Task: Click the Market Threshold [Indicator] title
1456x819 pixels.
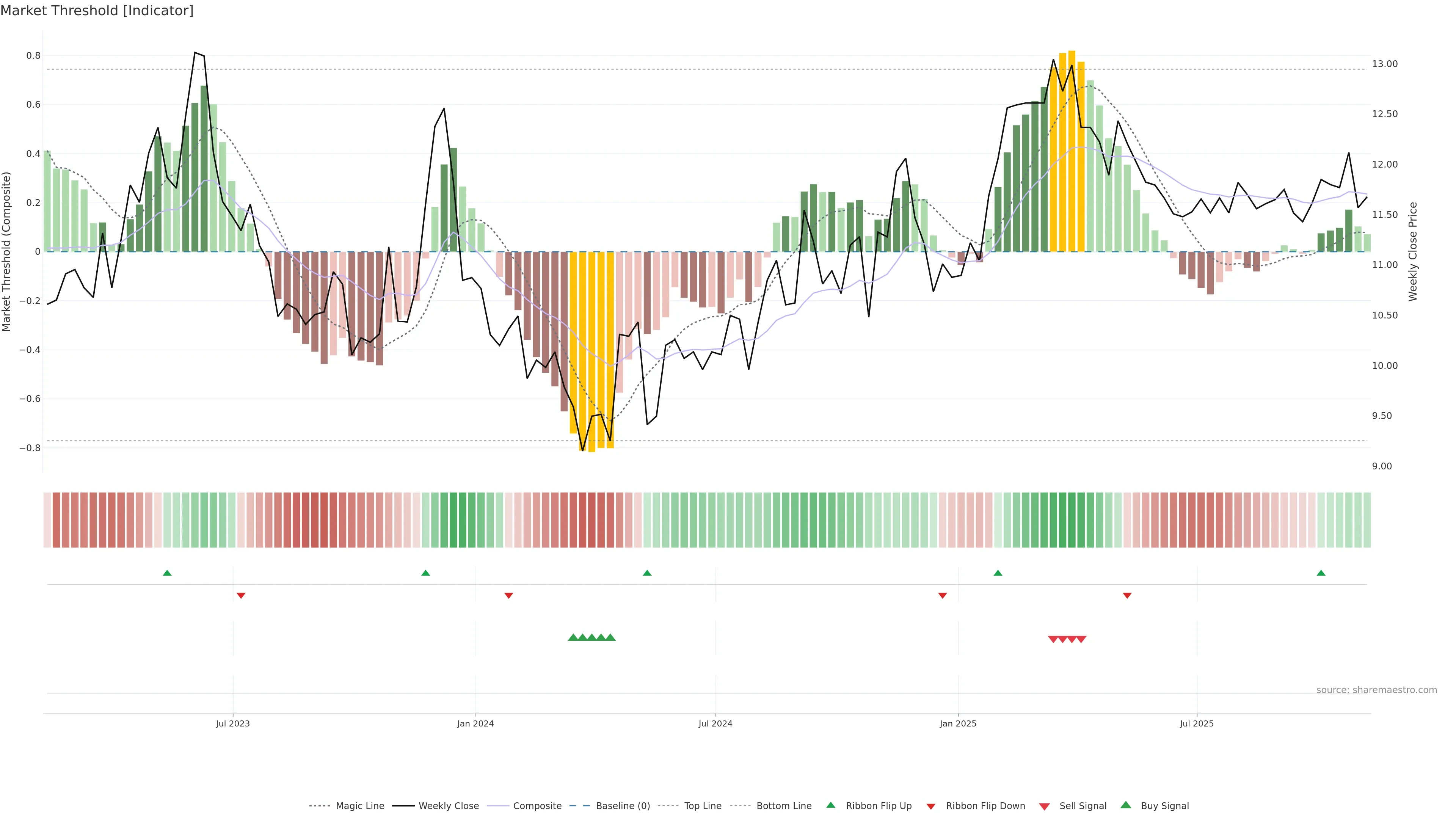Action: pyautogui.click(x=97, y=11)
